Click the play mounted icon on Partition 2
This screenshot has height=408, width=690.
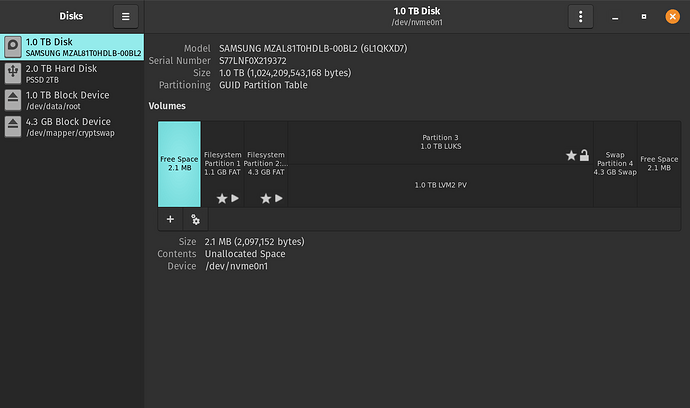(x=279, y=198)
